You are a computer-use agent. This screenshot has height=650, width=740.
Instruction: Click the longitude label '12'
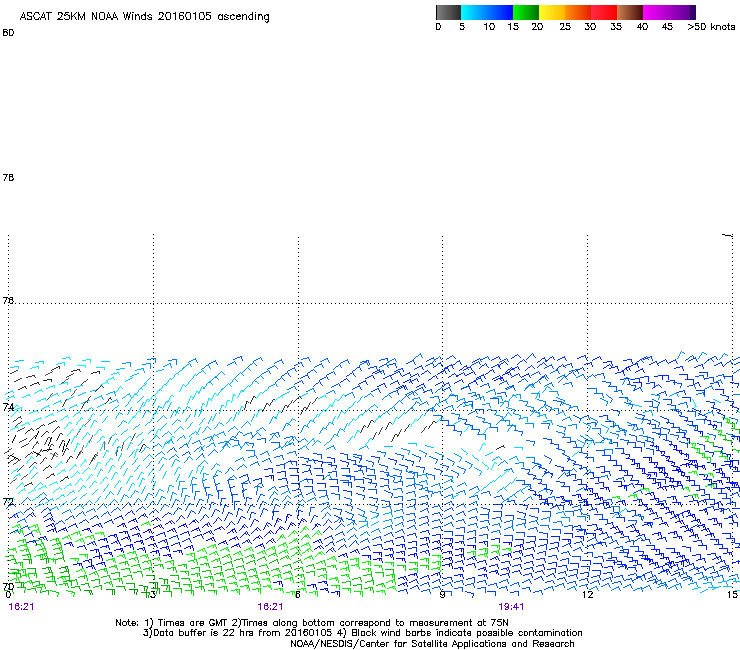[x=587, y=595]
